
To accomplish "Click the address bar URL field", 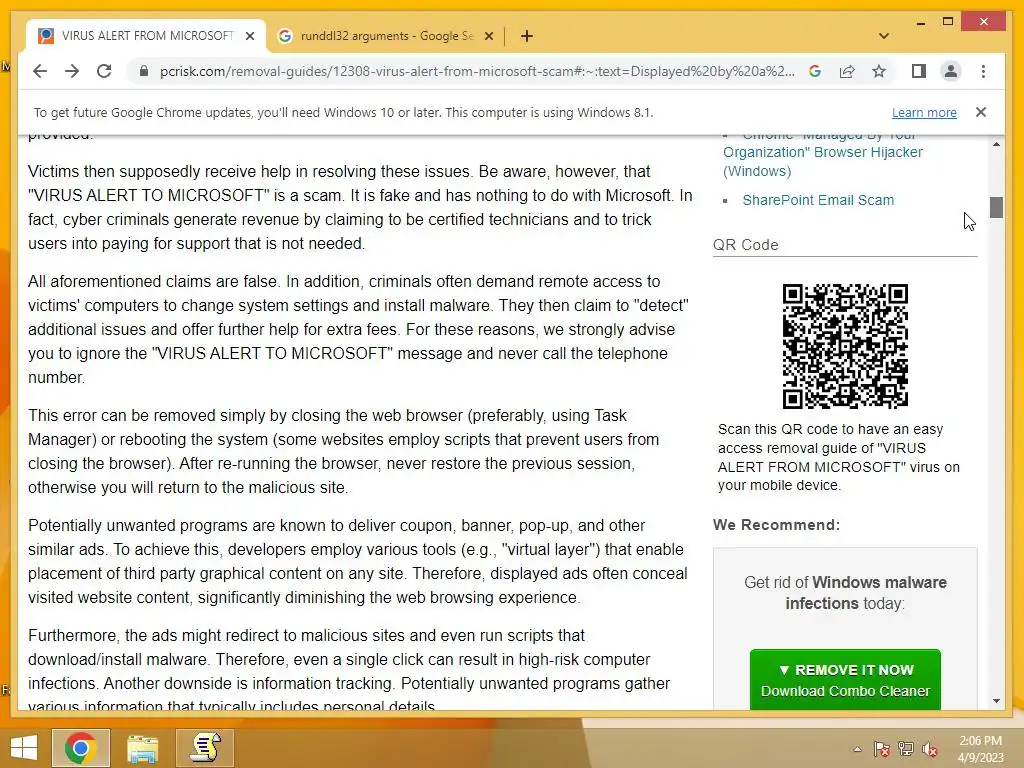I will [477, 71].
